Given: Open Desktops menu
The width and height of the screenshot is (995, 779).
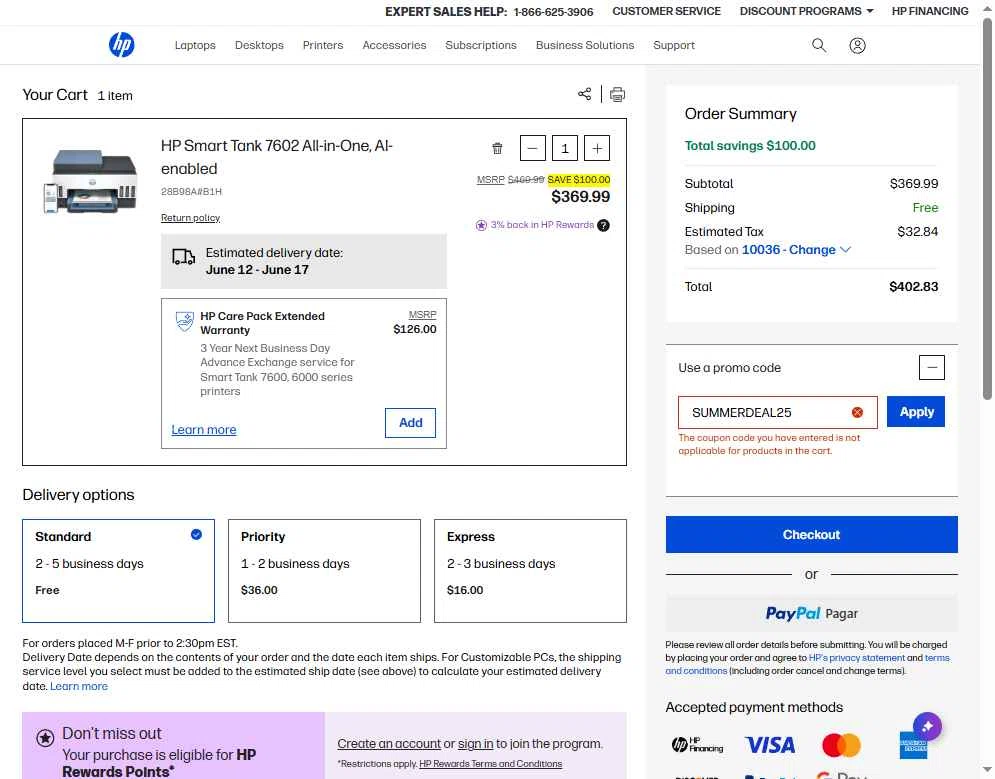Looking at the screenshot, I should (x=259, y=45).
